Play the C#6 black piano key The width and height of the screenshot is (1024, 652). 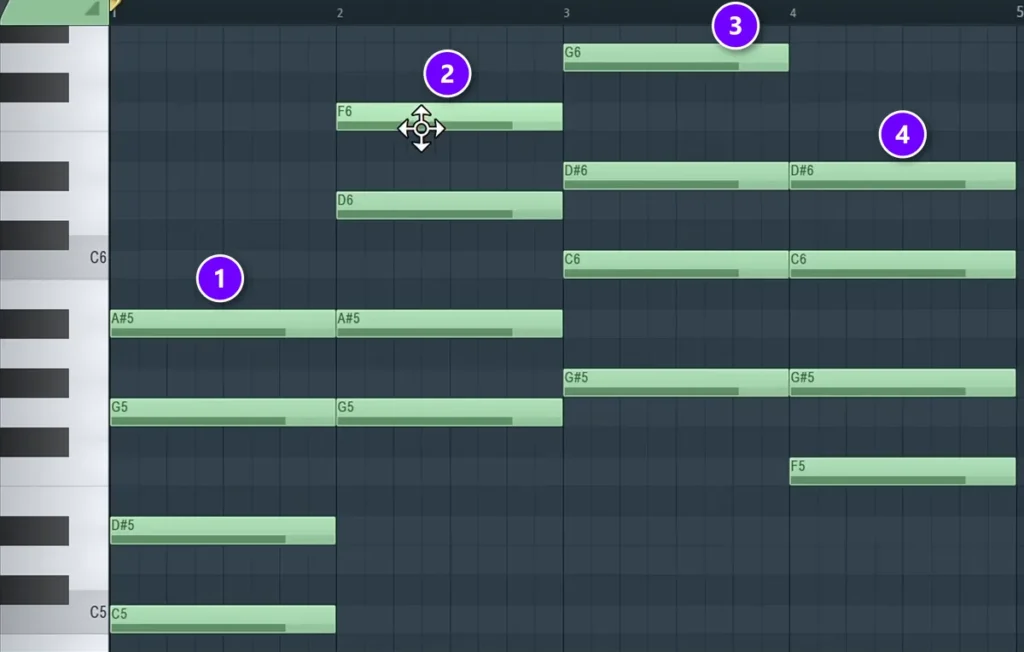pyautogui.click(x=34, y=235)
